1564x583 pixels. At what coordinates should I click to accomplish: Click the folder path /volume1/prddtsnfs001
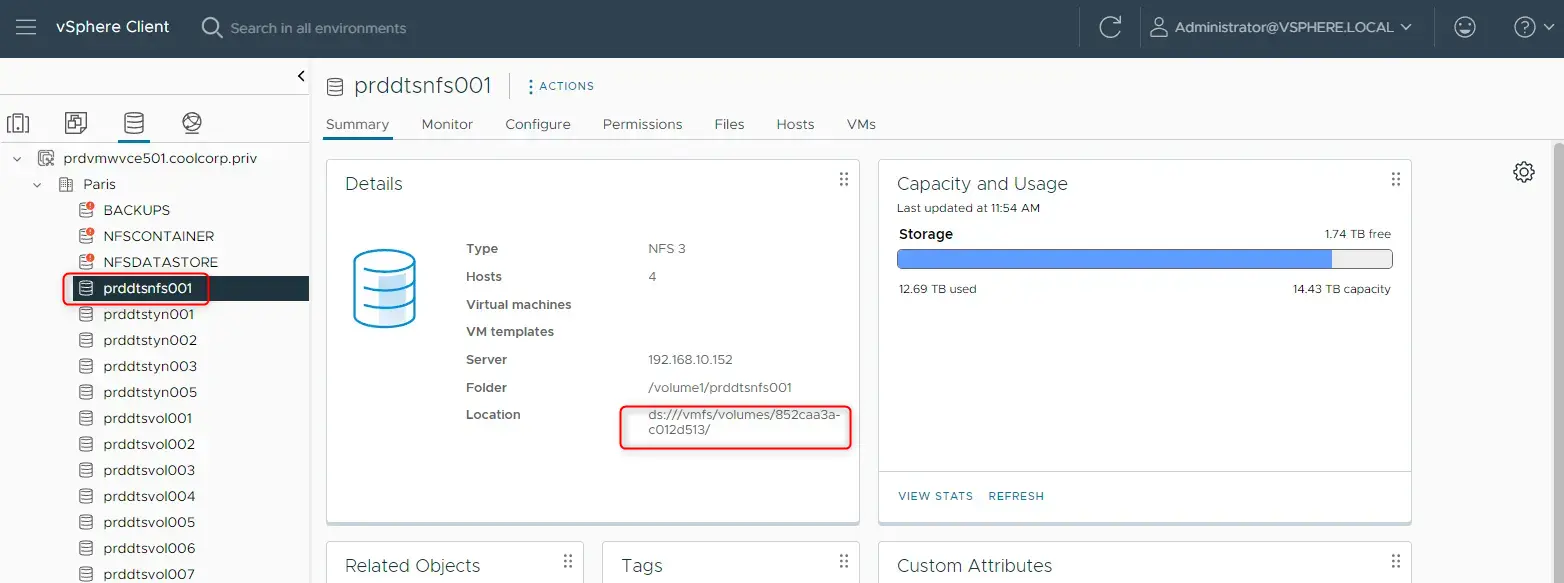point(720,387)
